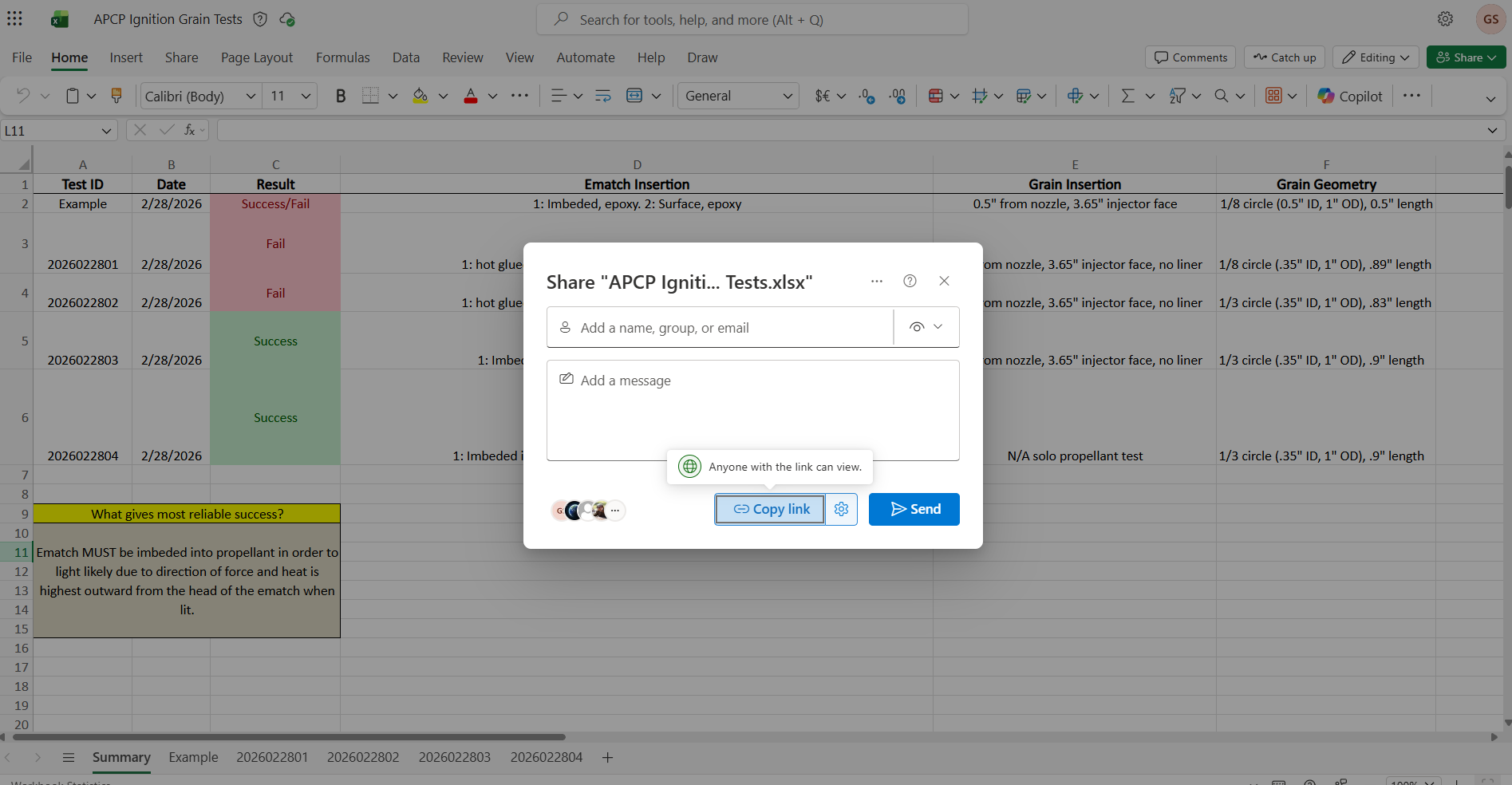Screen dimensions: 1512x785
Task: Toggle Bold formatting
Action: 341,96
